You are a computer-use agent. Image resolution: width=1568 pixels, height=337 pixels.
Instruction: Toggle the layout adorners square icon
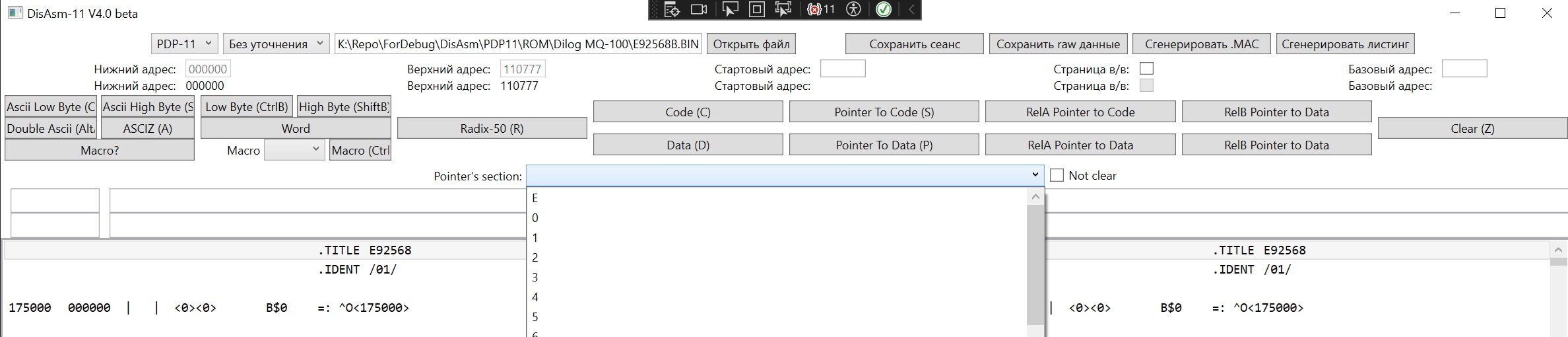point(757,10)
